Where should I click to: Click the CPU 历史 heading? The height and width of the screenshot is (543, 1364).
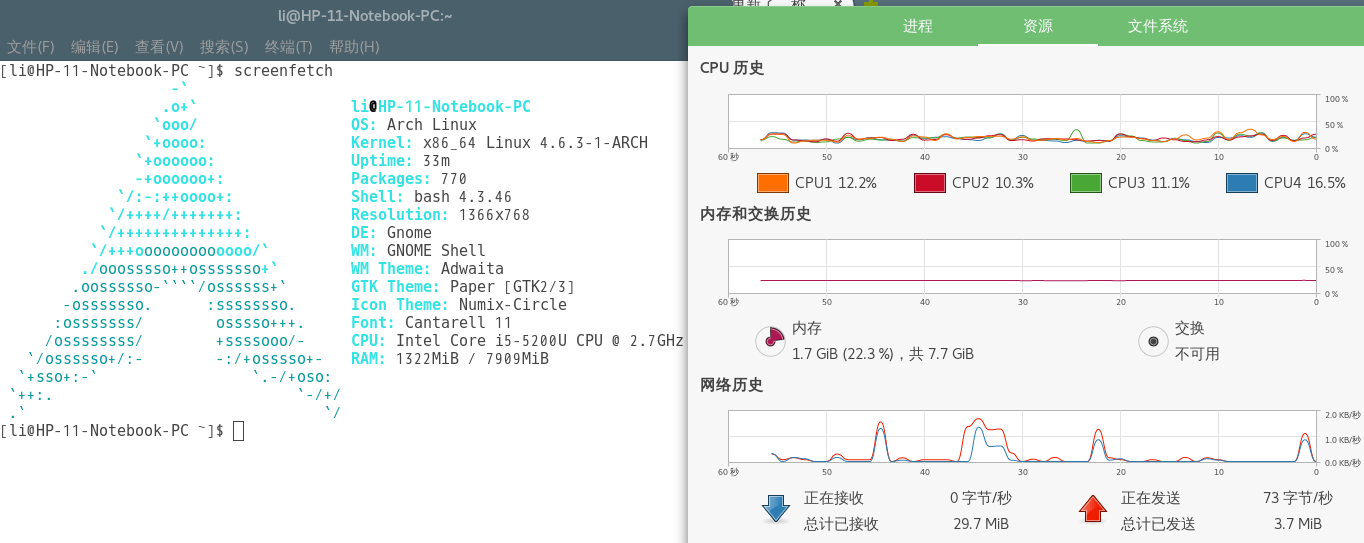pyautogui.click(x=731, y=68)
